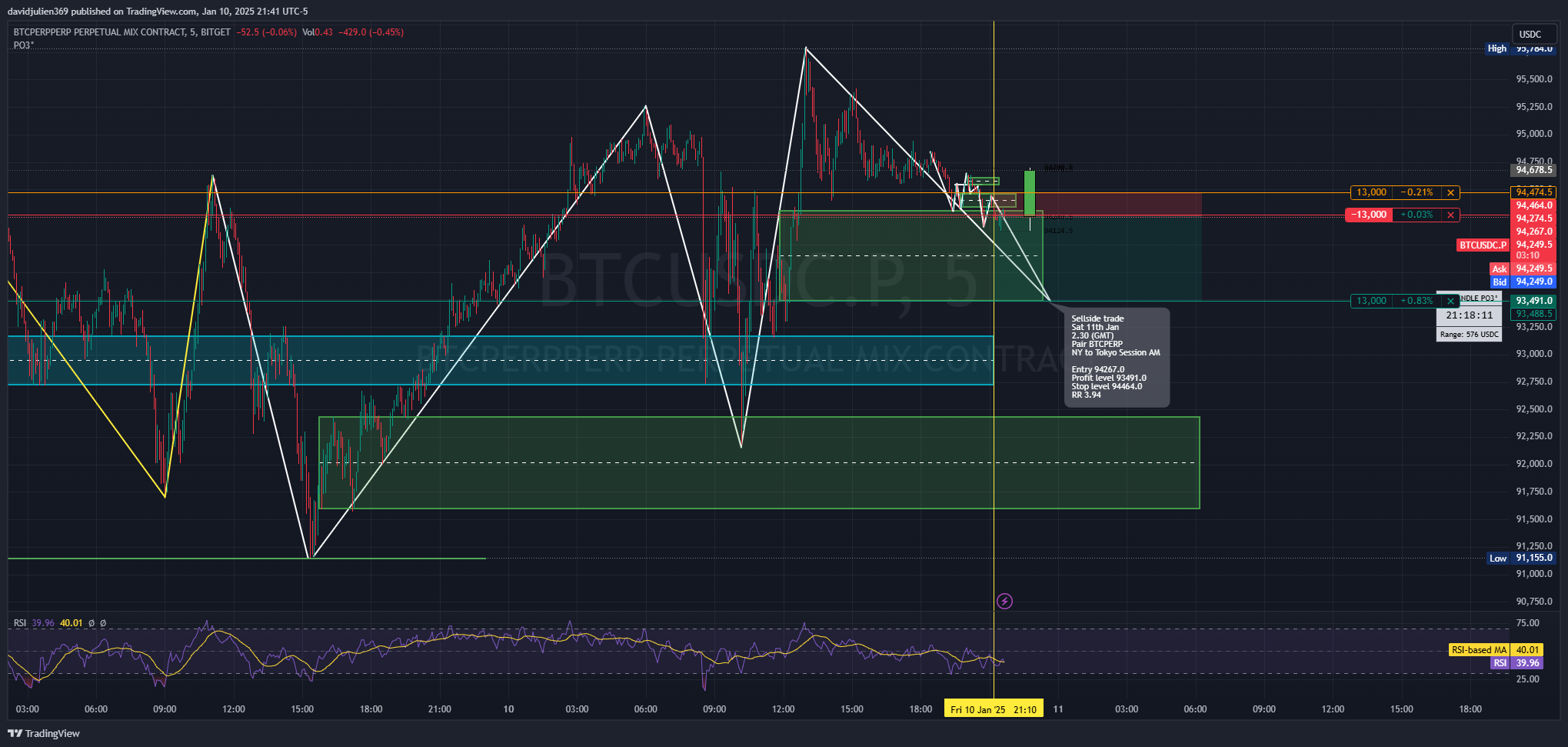The width and height of the screenshot is (1568, 747).
Task: Click the 94,274.5 red price label
Action: coord(1533,218)
